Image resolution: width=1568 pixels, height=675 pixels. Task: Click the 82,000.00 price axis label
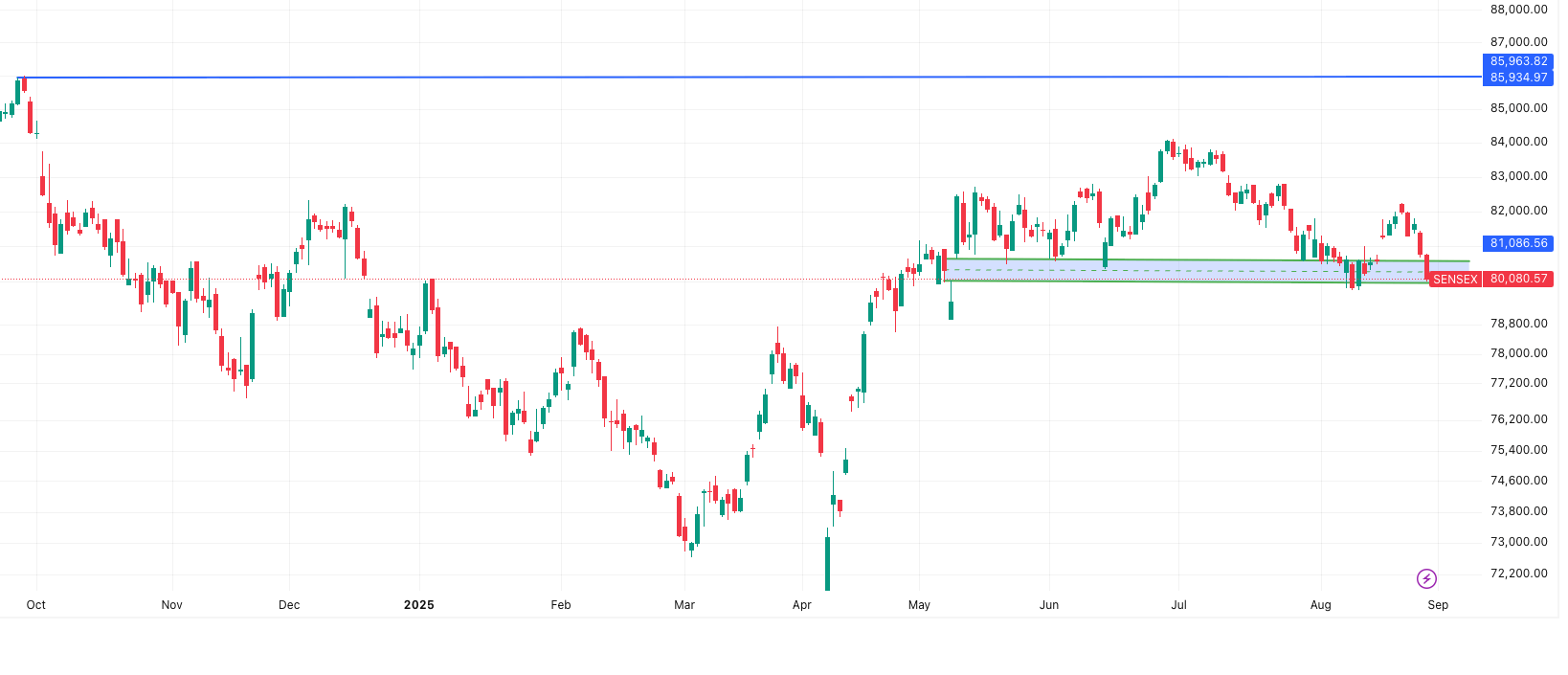pos(1518,211)
